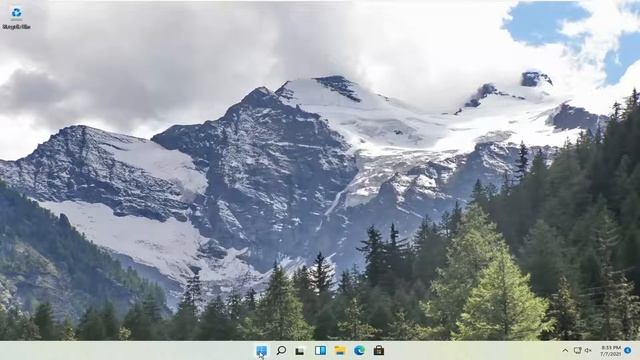The image size is (640, 360).
Task: Launch Microsoft Edge browser
Action: [x=359, y=350]
